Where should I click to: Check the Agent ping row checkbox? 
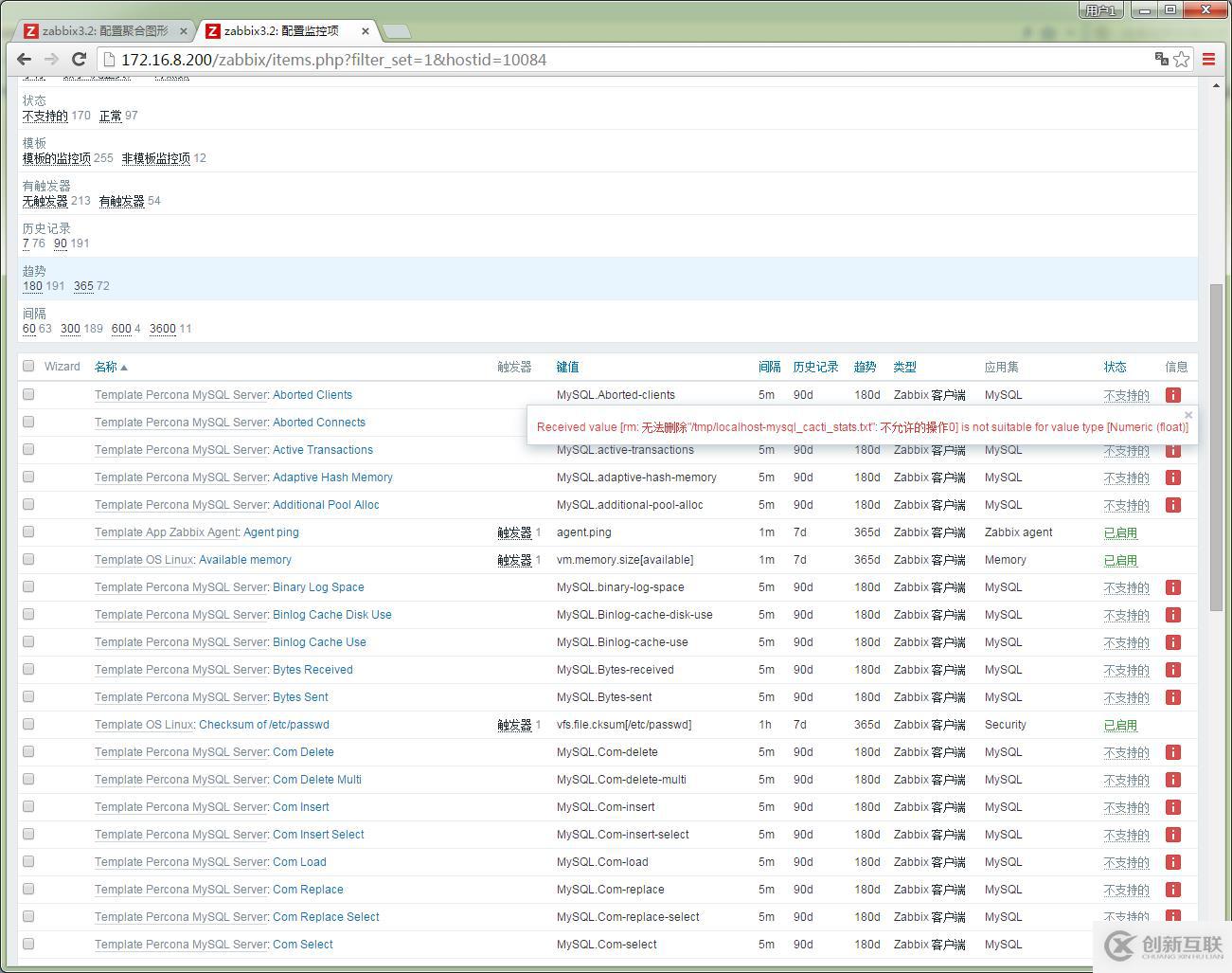point(28,532)
